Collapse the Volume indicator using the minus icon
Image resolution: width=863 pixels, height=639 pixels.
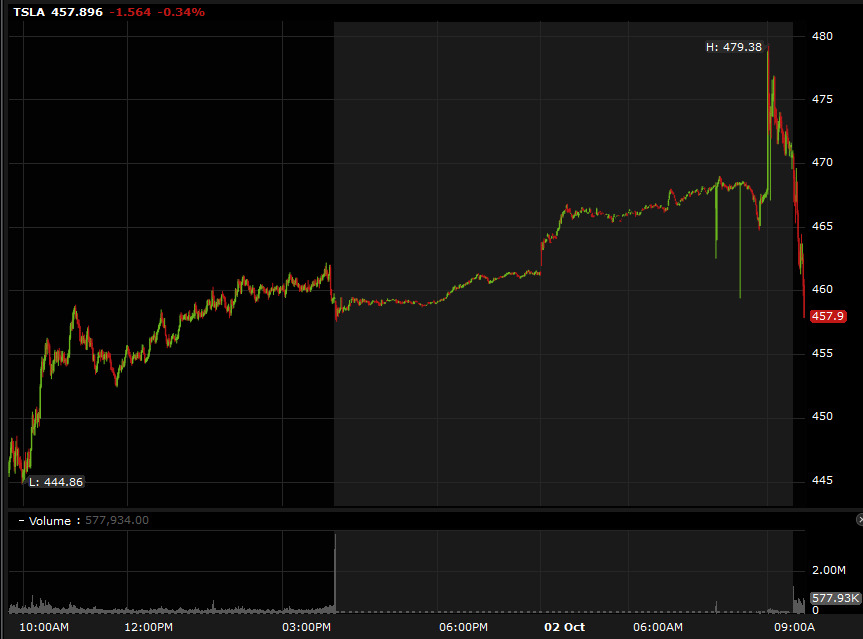pyautogui.click(x=21, y=520)
